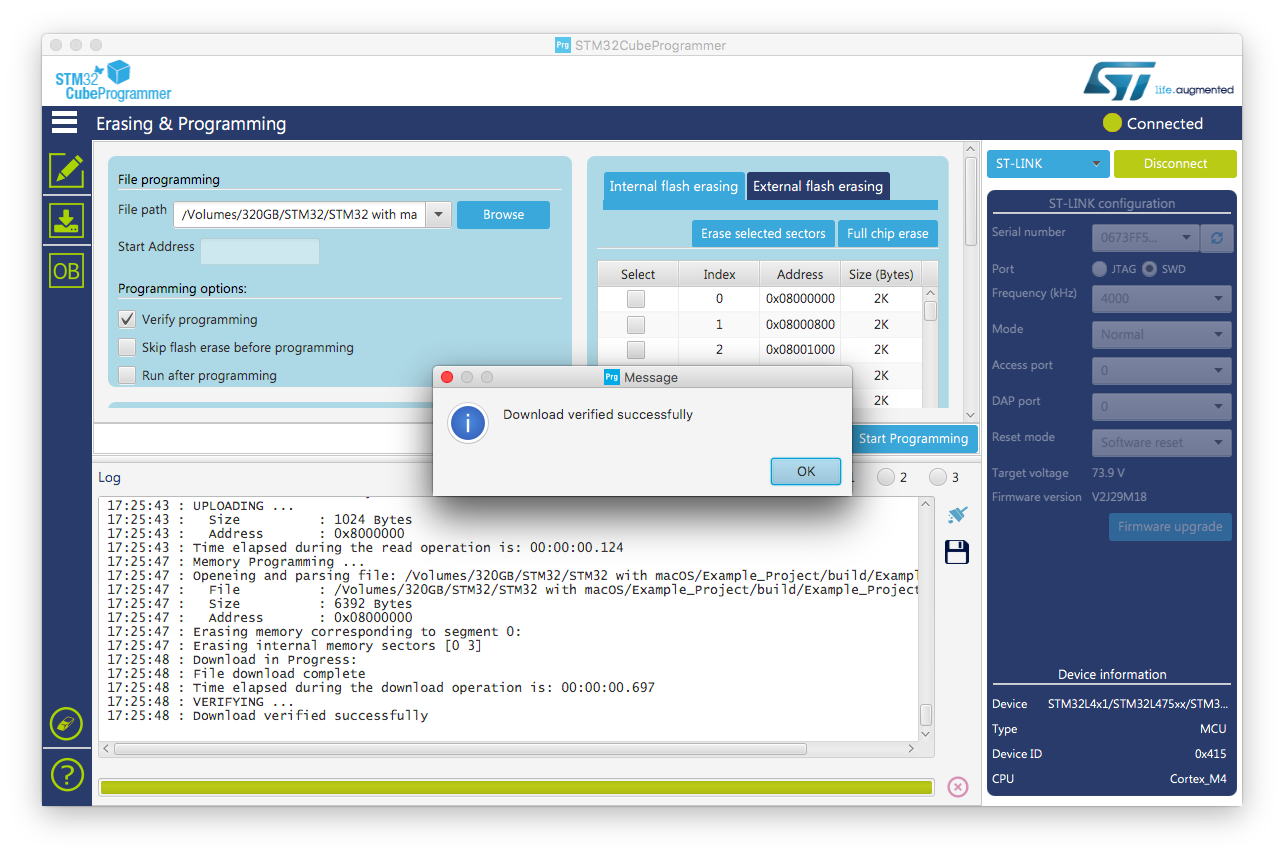The image size is (1284, 856).
Task: Click Firmware upgrade button
Action: pos(1170,527)
